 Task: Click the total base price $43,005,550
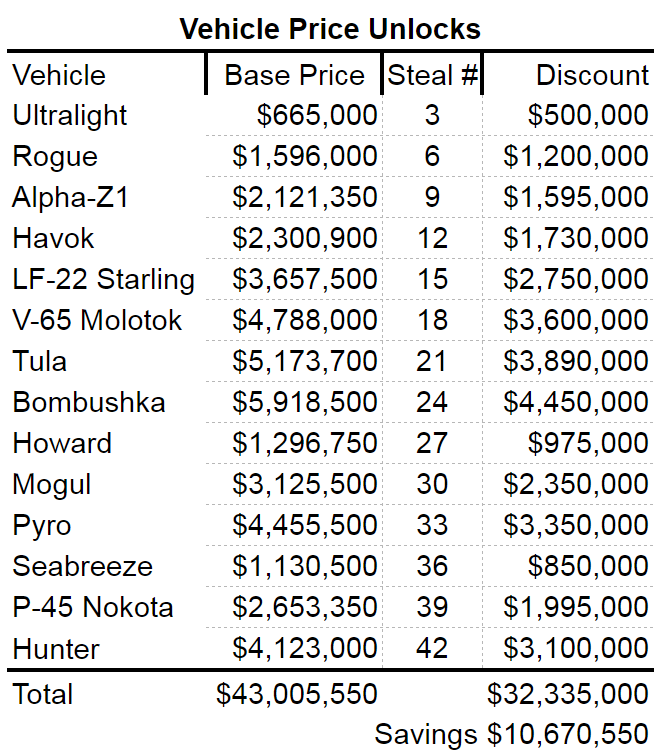297,694
